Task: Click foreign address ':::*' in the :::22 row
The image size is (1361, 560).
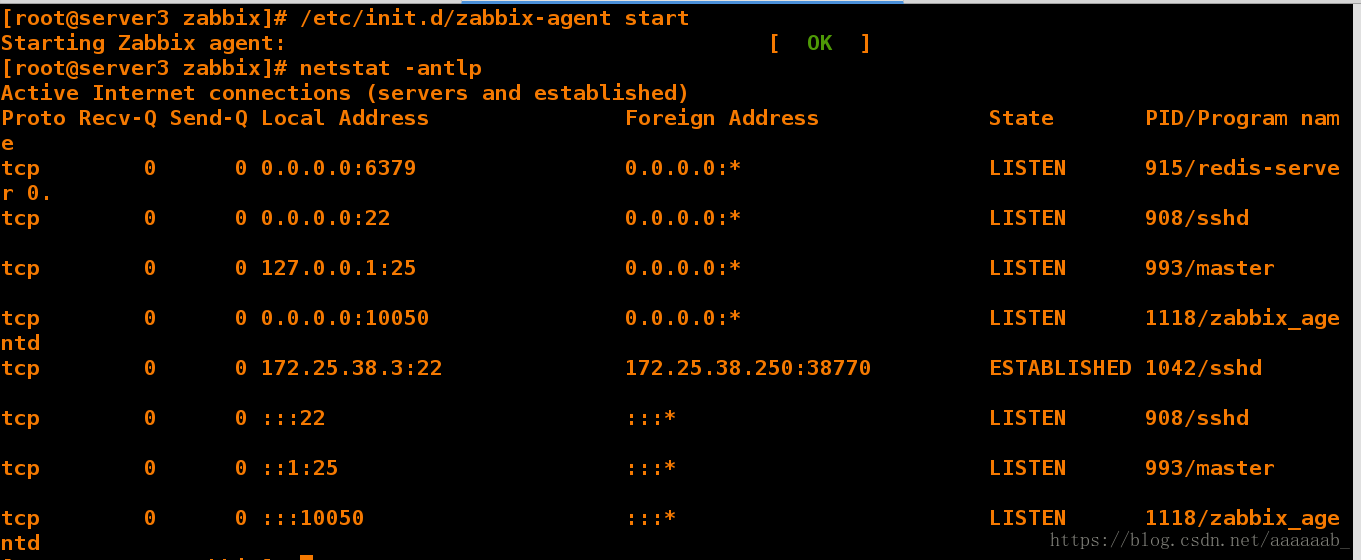Action: [651, 418]
